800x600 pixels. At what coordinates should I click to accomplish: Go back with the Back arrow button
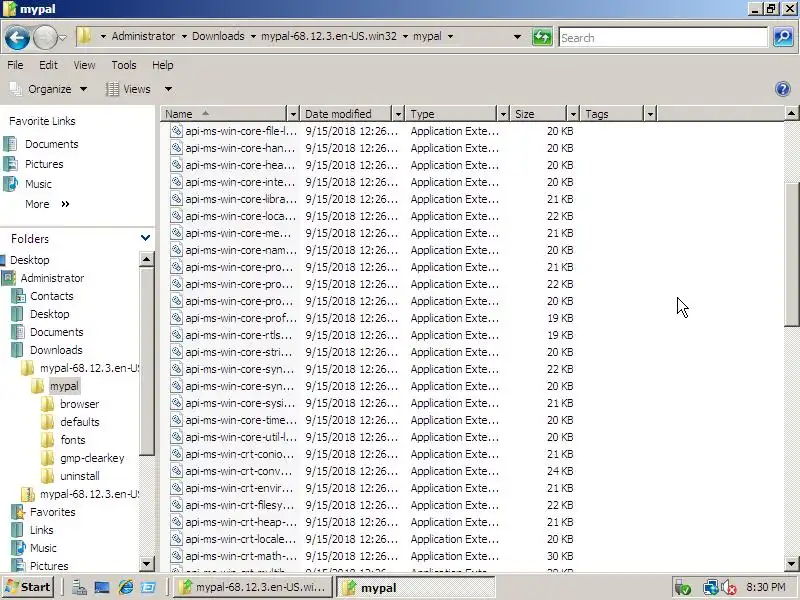[17, 38]
